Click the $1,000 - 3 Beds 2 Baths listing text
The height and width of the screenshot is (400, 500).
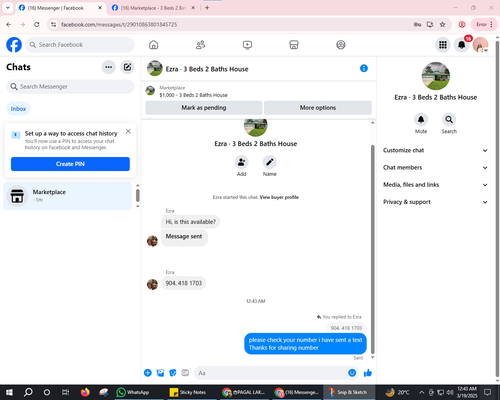pyautogui.click(x=193, y=95)
